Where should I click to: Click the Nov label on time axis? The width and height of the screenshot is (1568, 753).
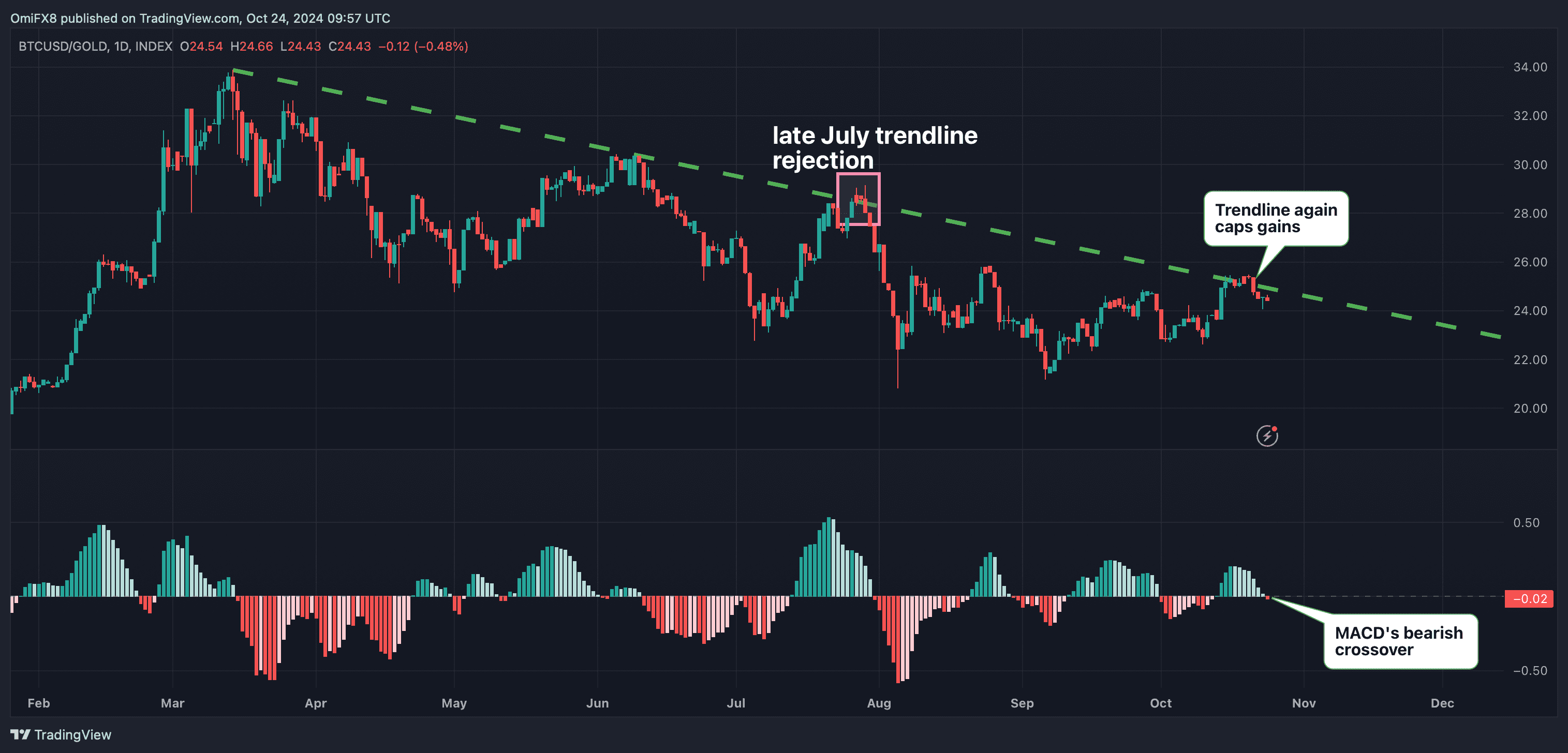pos(1304,703)
